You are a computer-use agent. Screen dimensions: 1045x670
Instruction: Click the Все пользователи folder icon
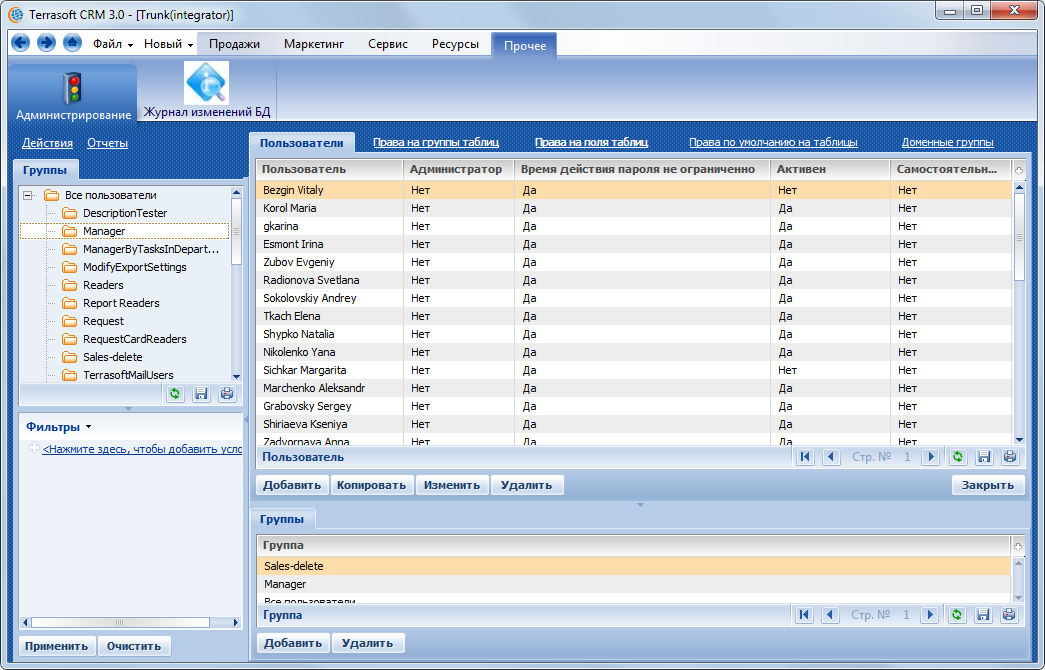pos(51,195)
